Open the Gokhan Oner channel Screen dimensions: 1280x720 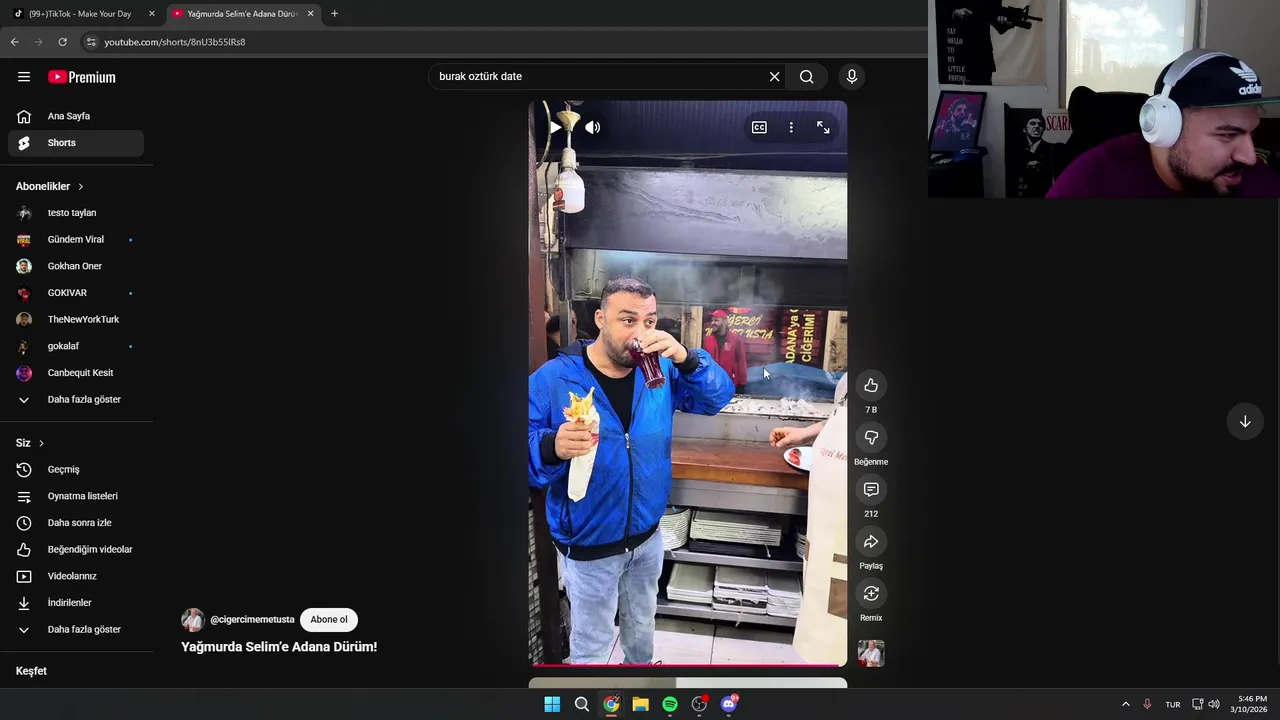76,266
